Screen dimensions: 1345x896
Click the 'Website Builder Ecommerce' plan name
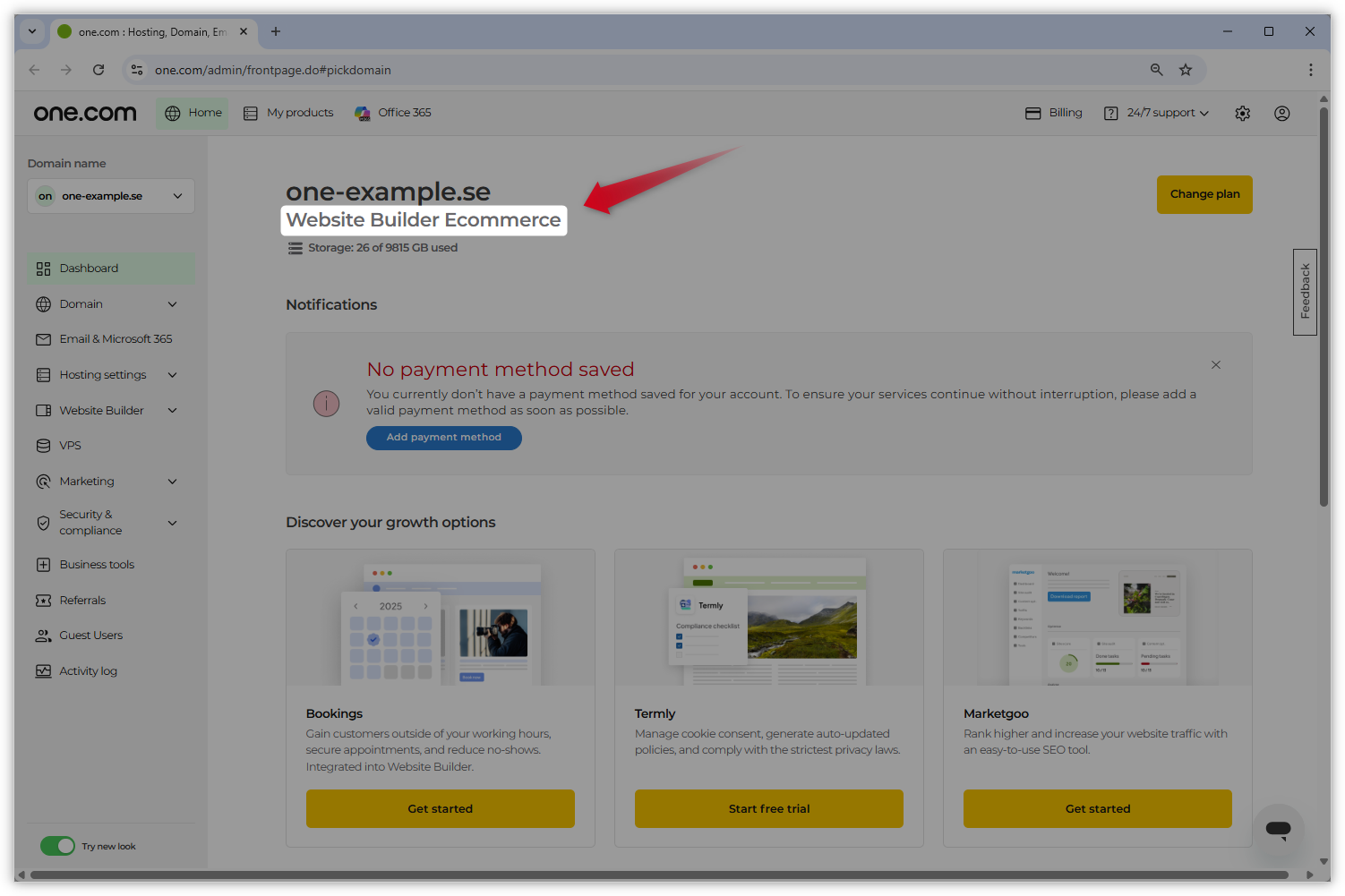coord(424,220)
